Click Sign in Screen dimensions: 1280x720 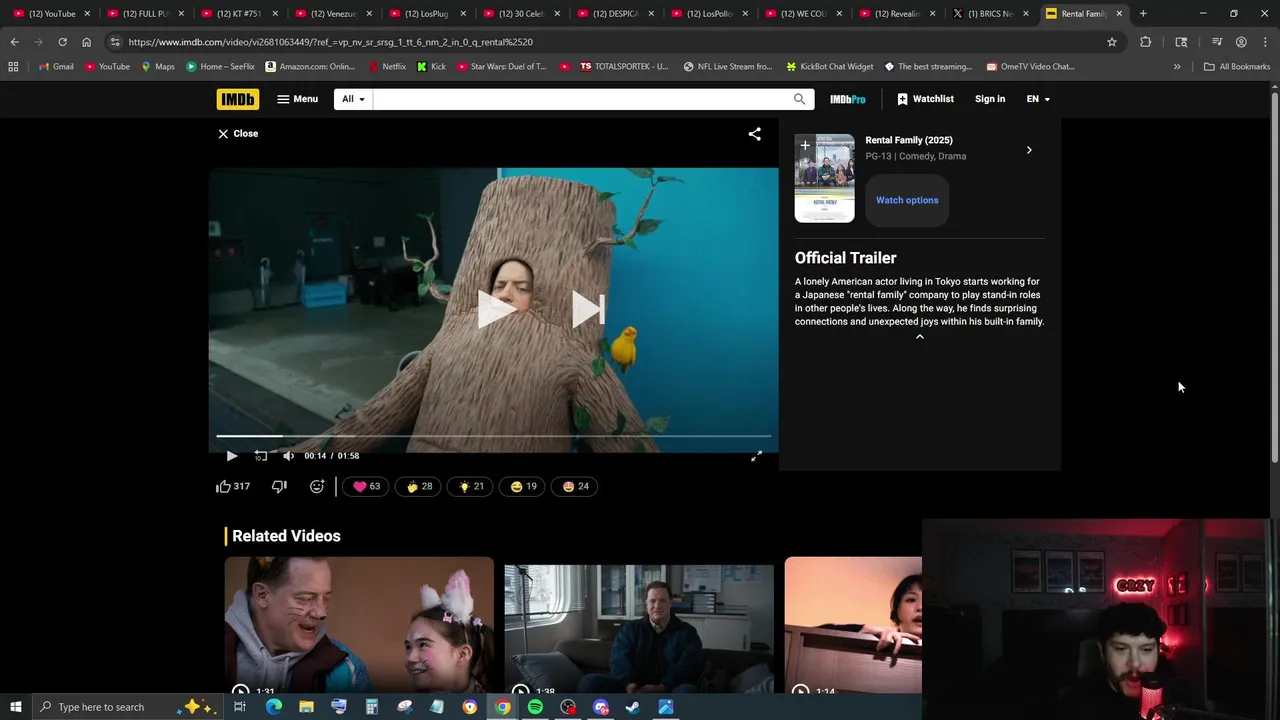pyautogui.click(x=990, y=99)
